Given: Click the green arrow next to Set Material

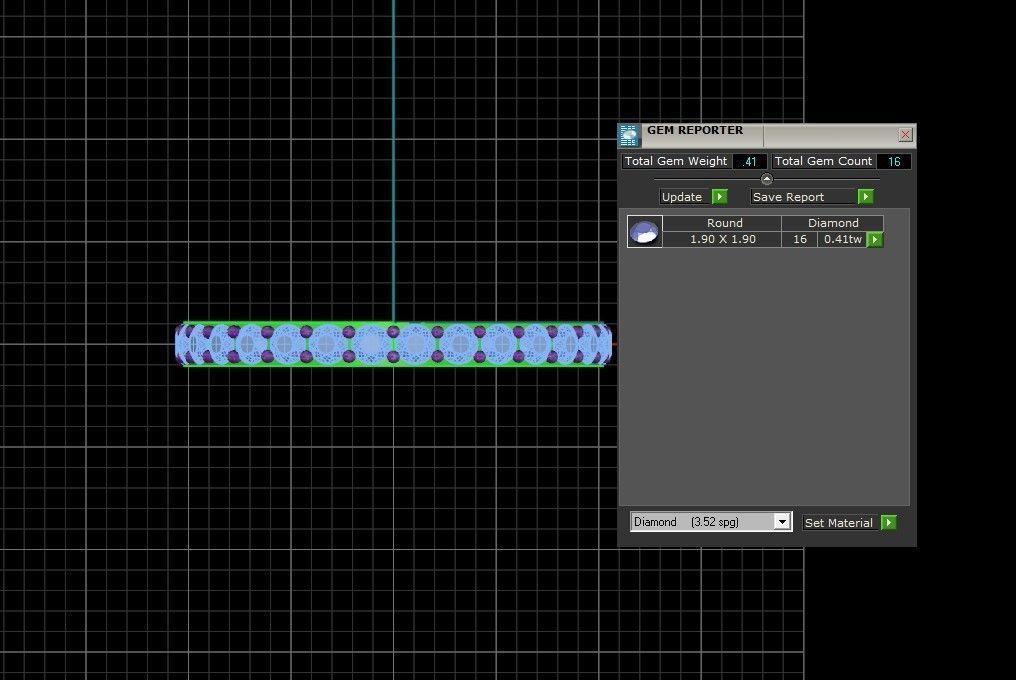Looking at the screenshot, I should pyautogui.click(x=888, y=522).
